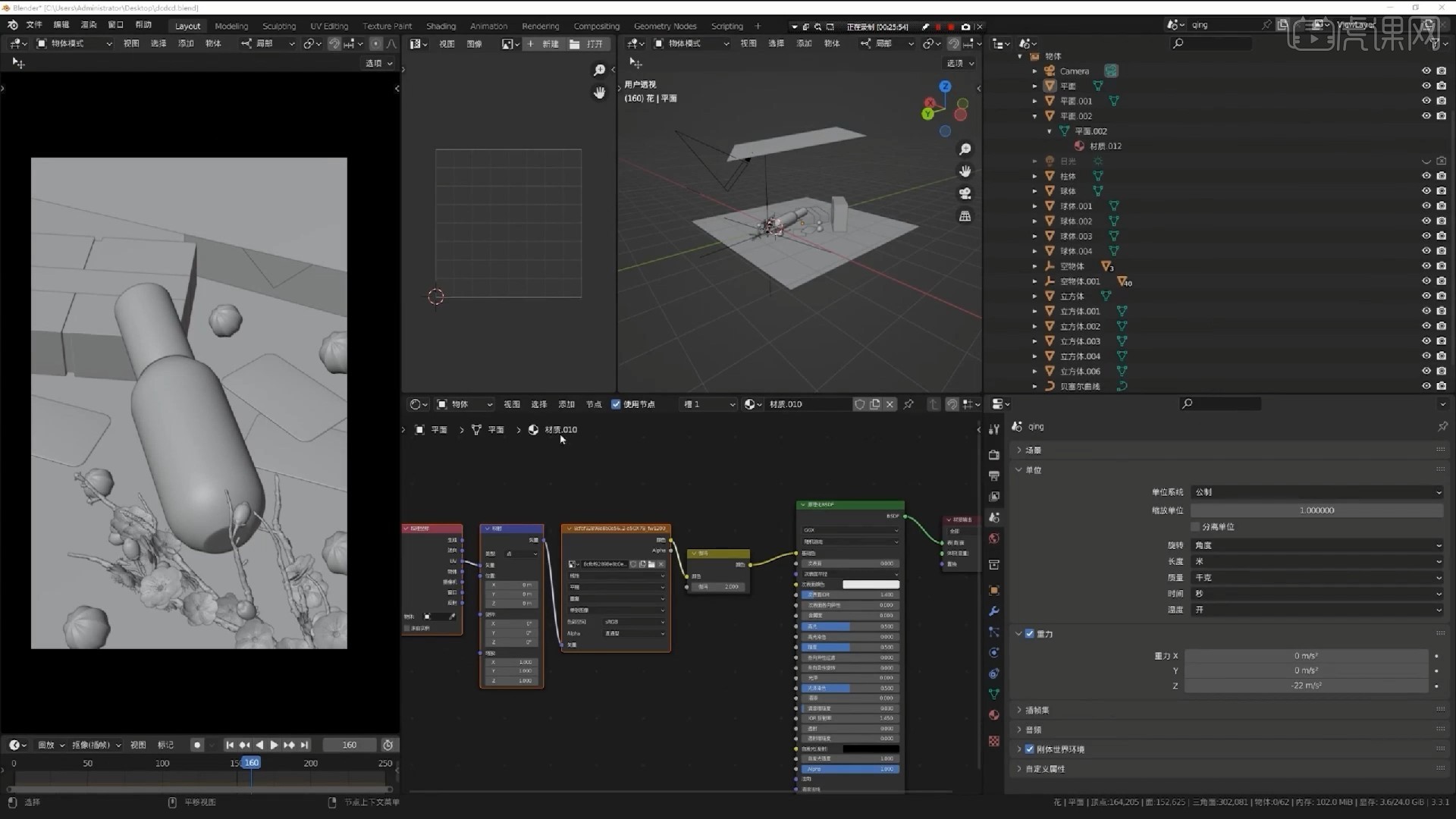Switch perspective/orthographic grid icon in viewport
The height and width of the screenshot is (819, 1456).
(x=965, y=216)
